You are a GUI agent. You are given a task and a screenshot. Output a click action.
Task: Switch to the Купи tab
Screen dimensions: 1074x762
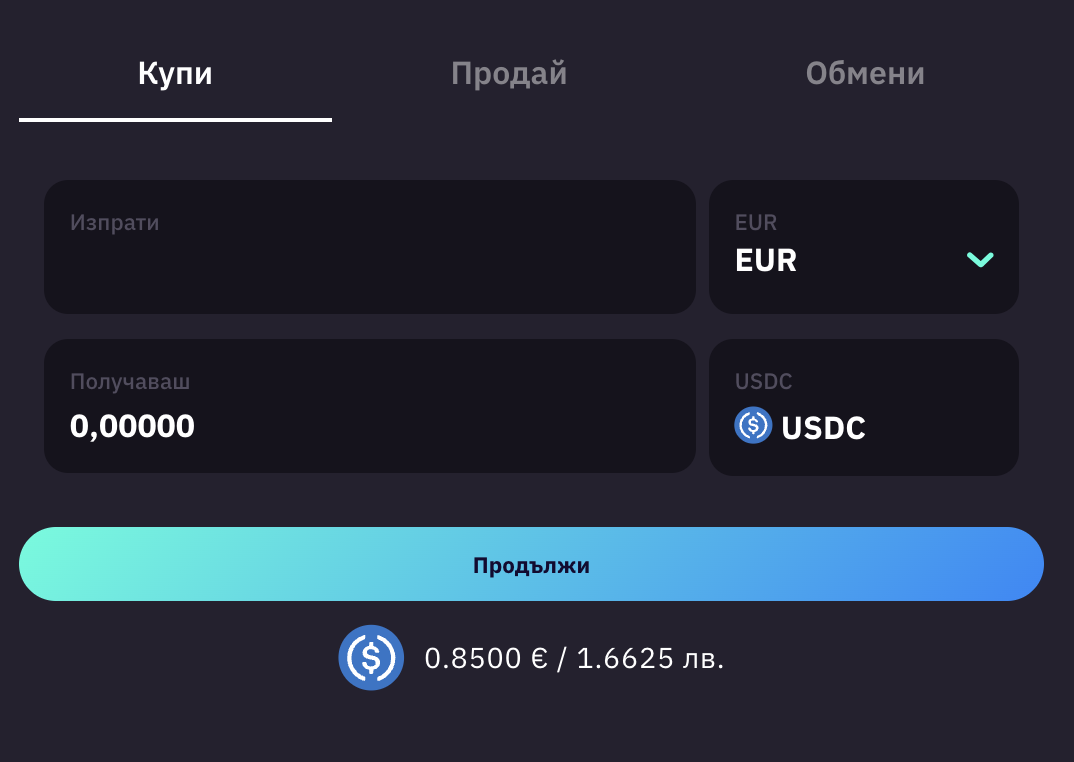click(175, 74)
